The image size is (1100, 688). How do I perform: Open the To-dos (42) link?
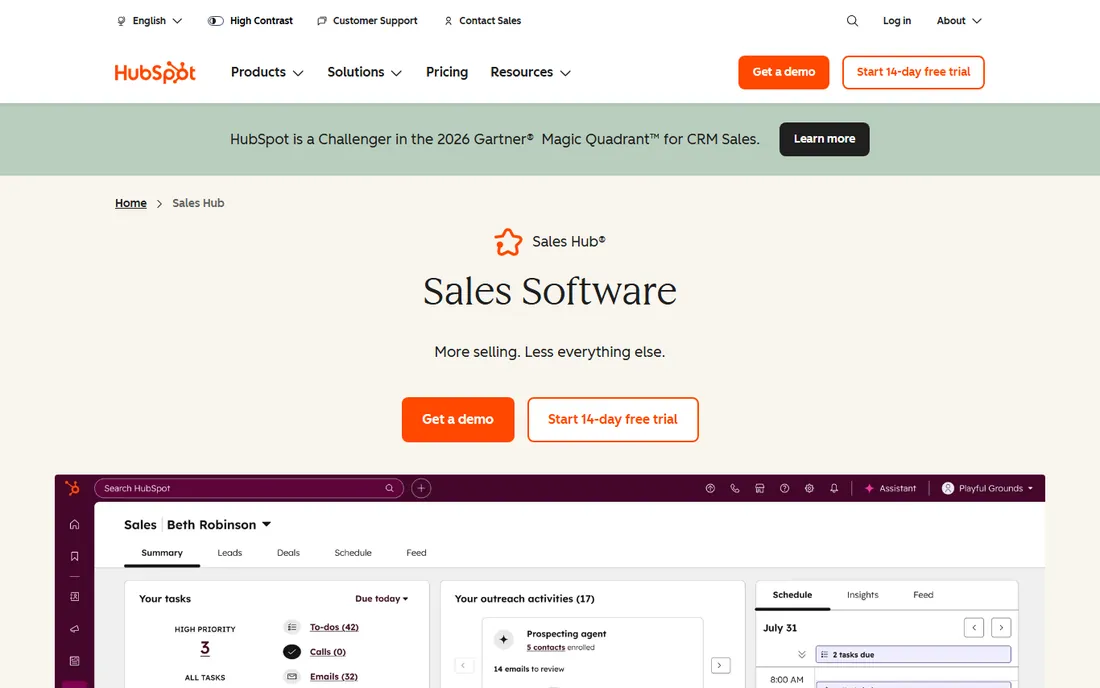pyautogui.click(x=334, y=627)
